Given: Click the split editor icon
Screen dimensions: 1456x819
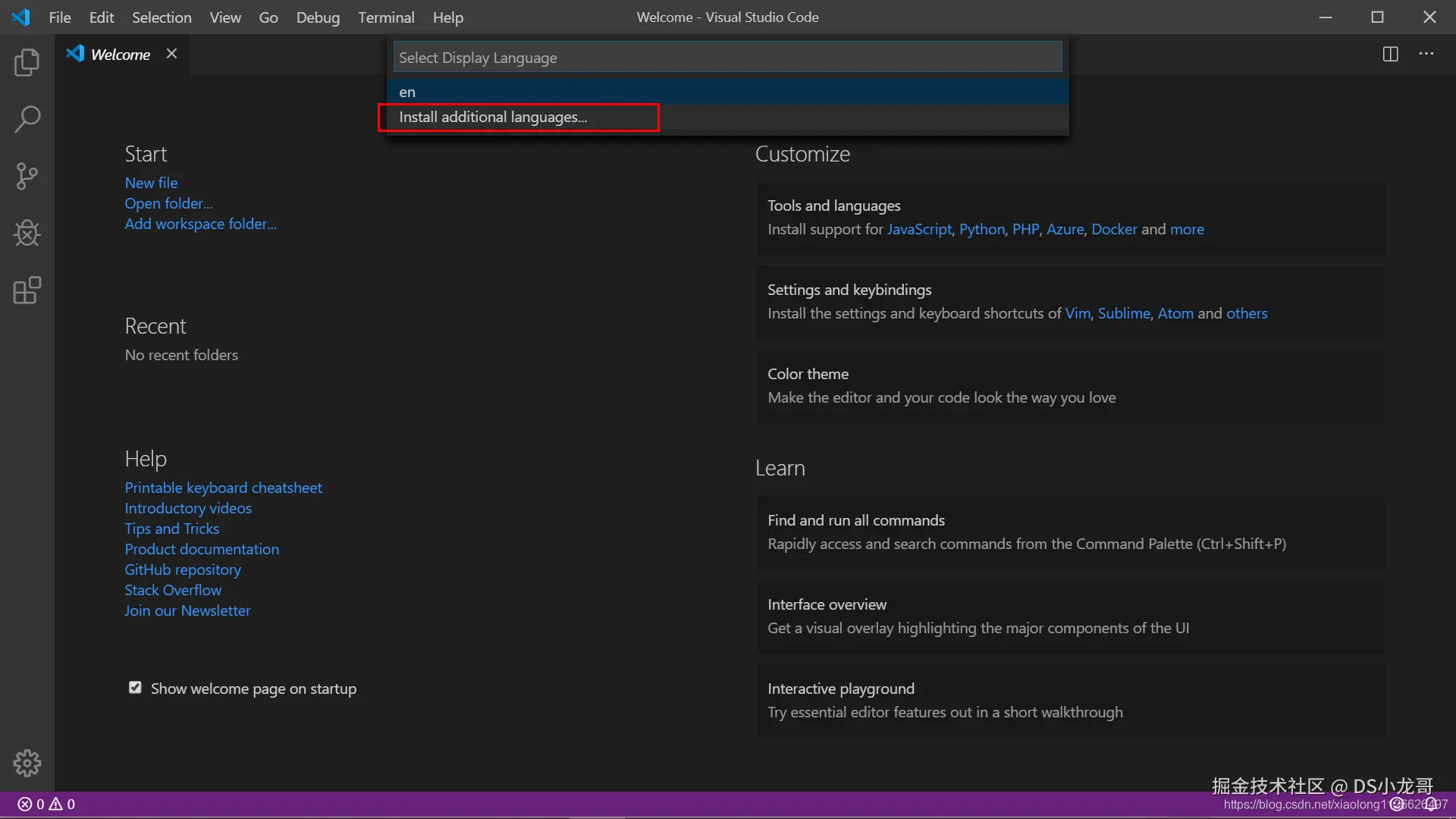Looking at the screenshot, I should 1390,54.
